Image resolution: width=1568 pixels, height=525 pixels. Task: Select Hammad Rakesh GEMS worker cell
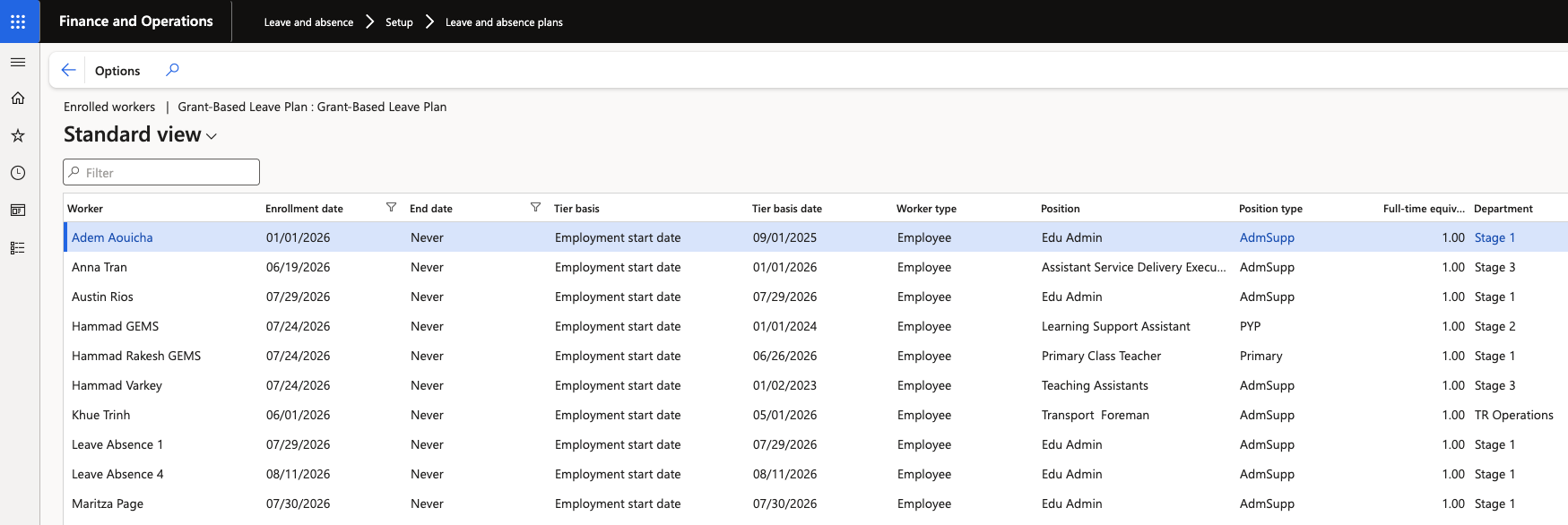point(136,356)
